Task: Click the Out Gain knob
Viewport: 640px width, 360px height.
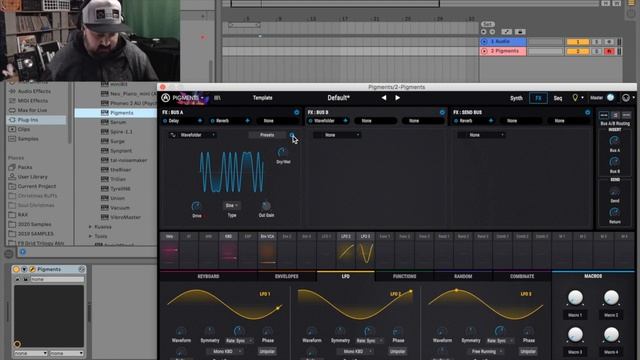Action: point(266,206)
